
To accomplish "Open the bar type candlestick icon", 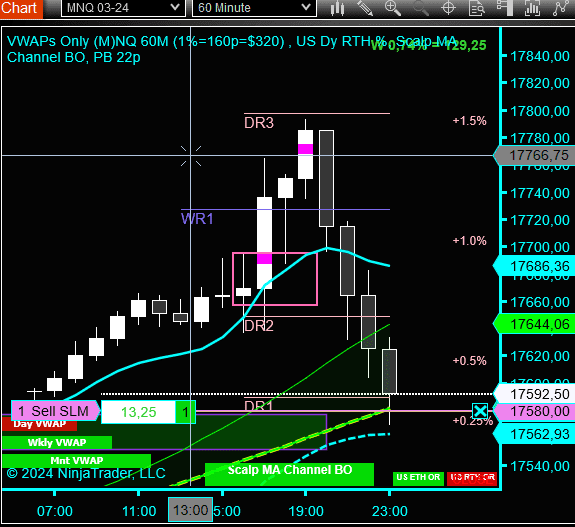I will 337,8.
